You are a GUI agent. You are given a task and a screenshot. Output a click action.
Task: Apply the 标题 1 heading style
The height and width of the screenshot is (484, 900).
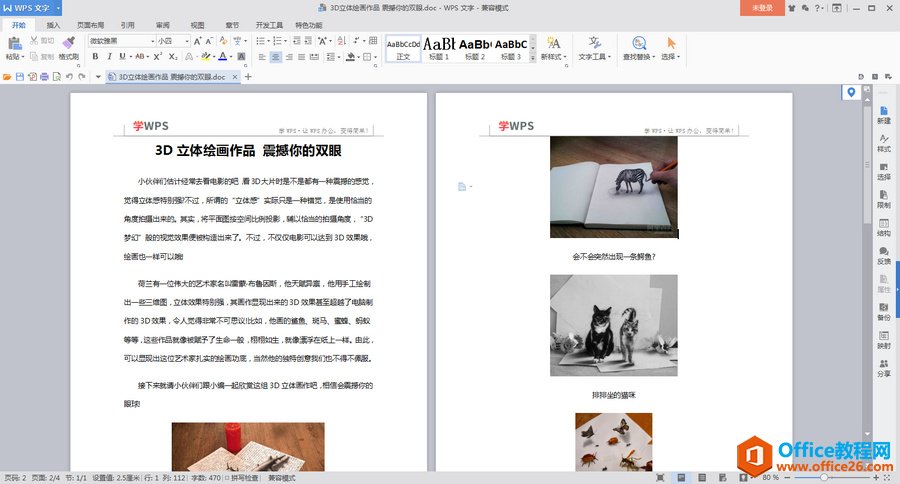point(441,48)
